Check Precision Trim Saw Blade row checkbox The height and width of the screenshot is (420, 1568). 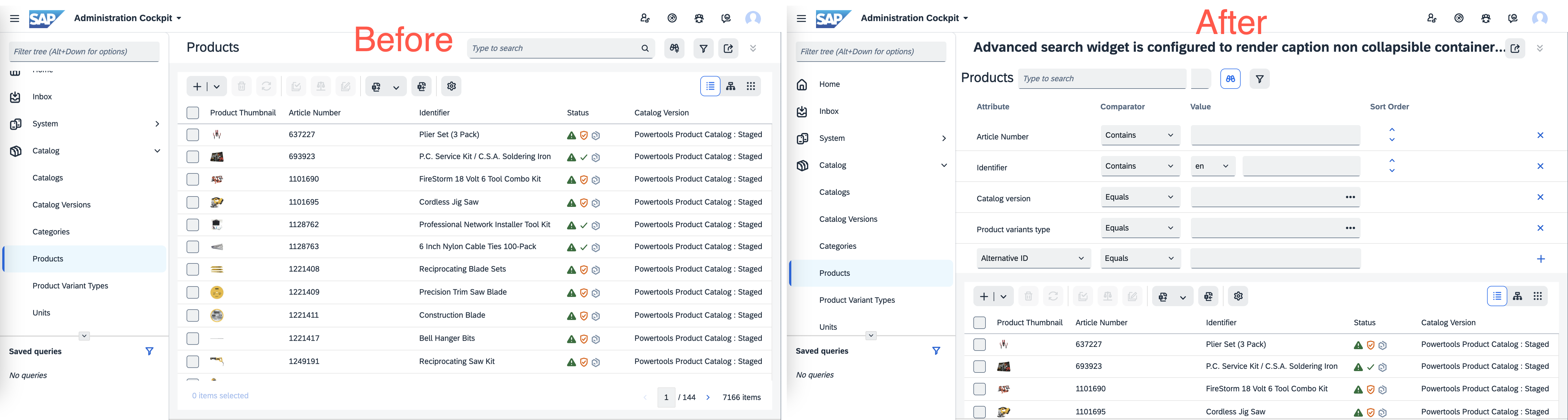click(x=193, y=292)
